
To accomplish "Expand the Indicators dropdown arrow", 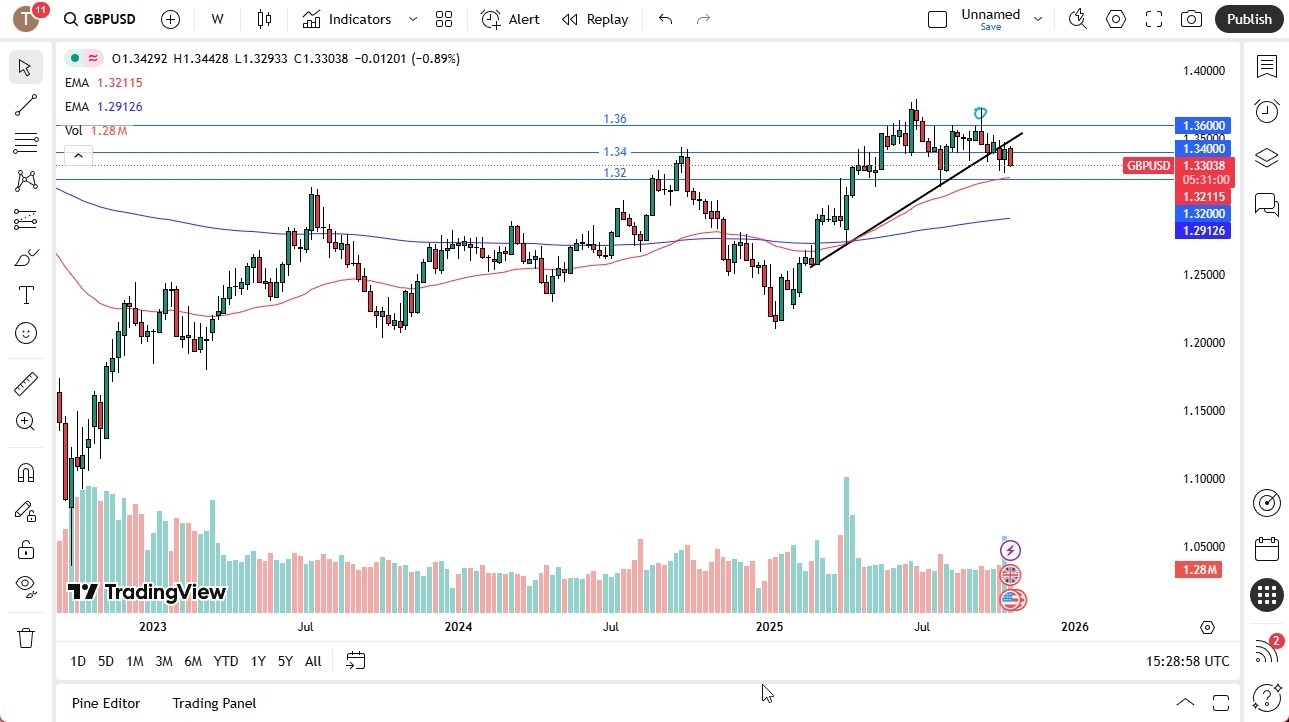I will (x=412, y=19).
